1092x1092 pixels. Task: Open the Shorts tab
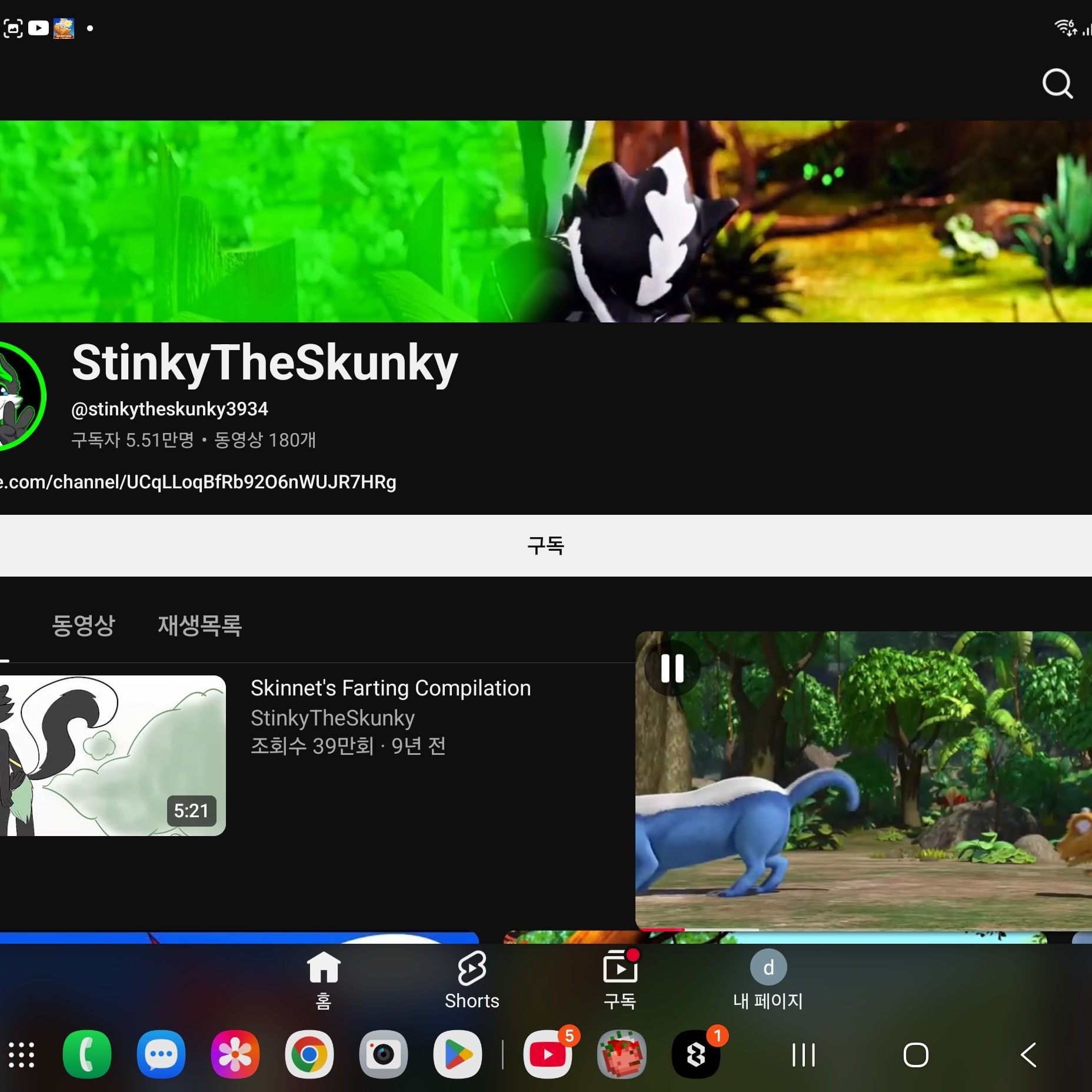(472, 980)
